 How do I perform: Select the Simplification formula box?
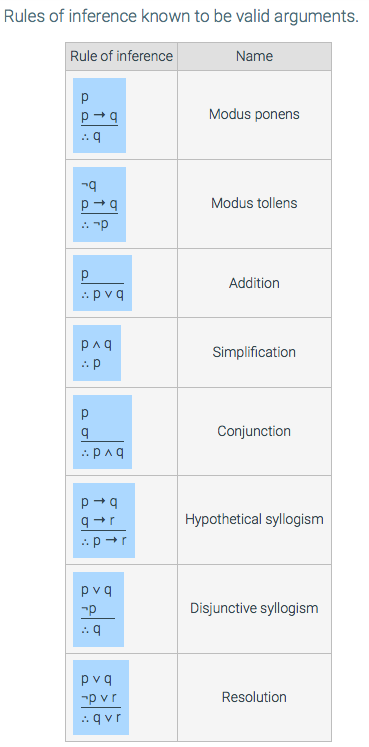coord(97,353)
